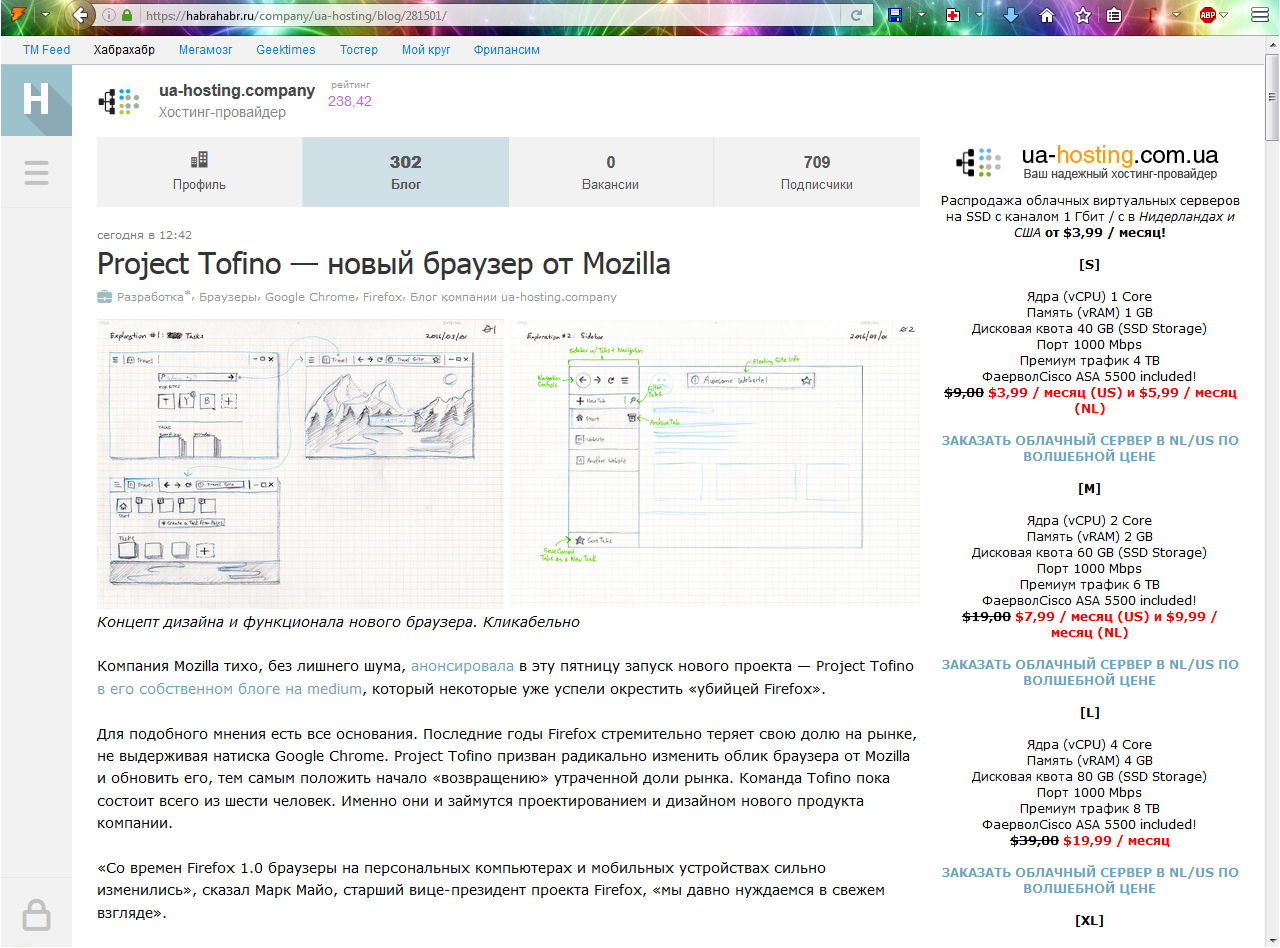Open TM Feed in the top navigation
The width and height of the screenshot is (1280, 948).
pyautogui.click(x=47, y=50)
